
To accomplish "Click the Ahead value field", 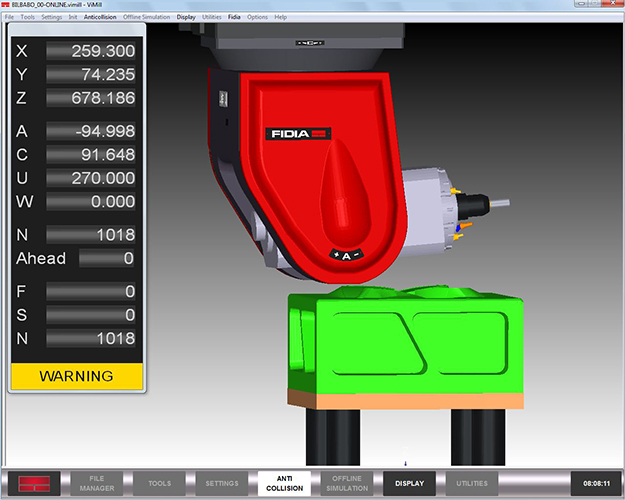I will [x=108, y=258].
